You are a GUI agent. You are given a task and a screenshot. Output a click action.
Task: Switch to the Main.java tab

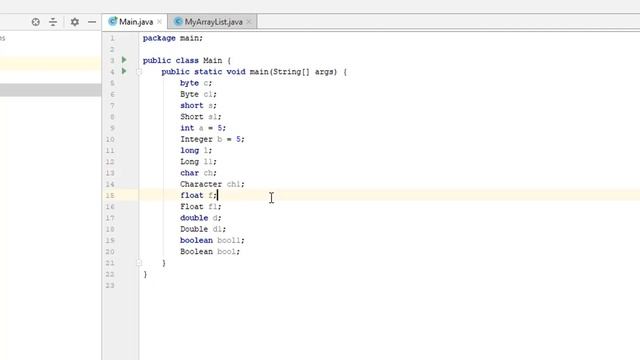135,22
